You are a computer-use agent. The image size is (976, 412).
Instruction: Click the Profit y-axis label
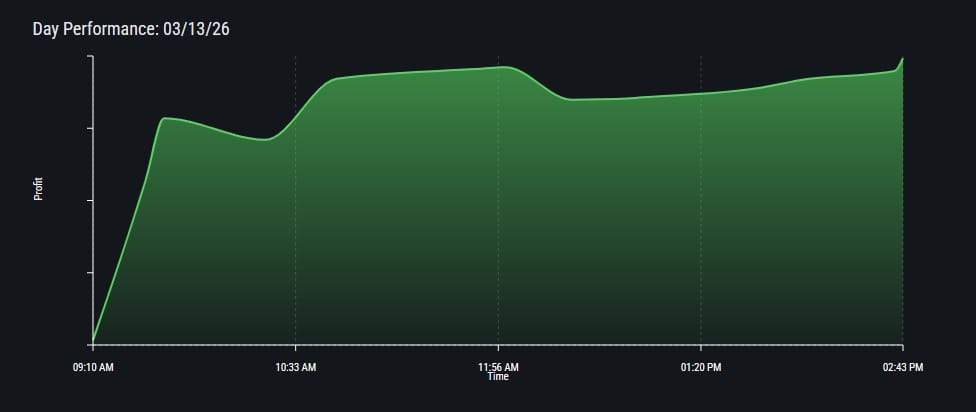click(x=39, y=189)
